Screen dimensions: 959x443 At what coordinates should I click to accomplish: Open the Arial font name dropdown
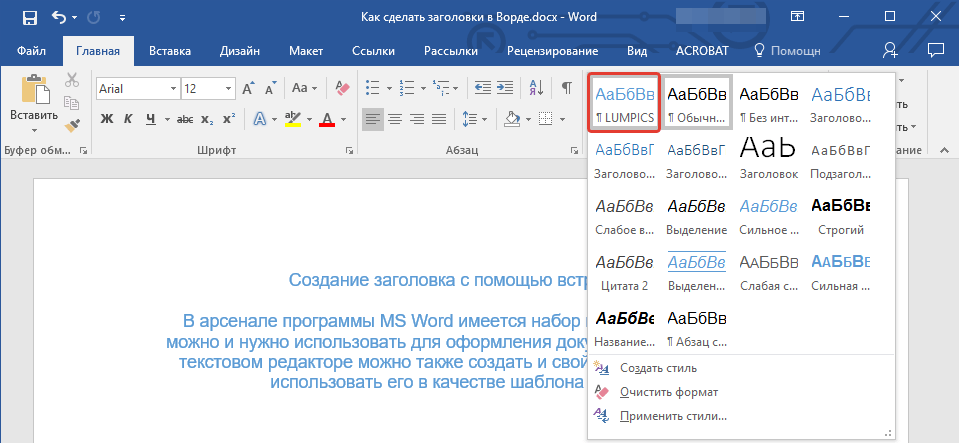(x=173, y=88)
